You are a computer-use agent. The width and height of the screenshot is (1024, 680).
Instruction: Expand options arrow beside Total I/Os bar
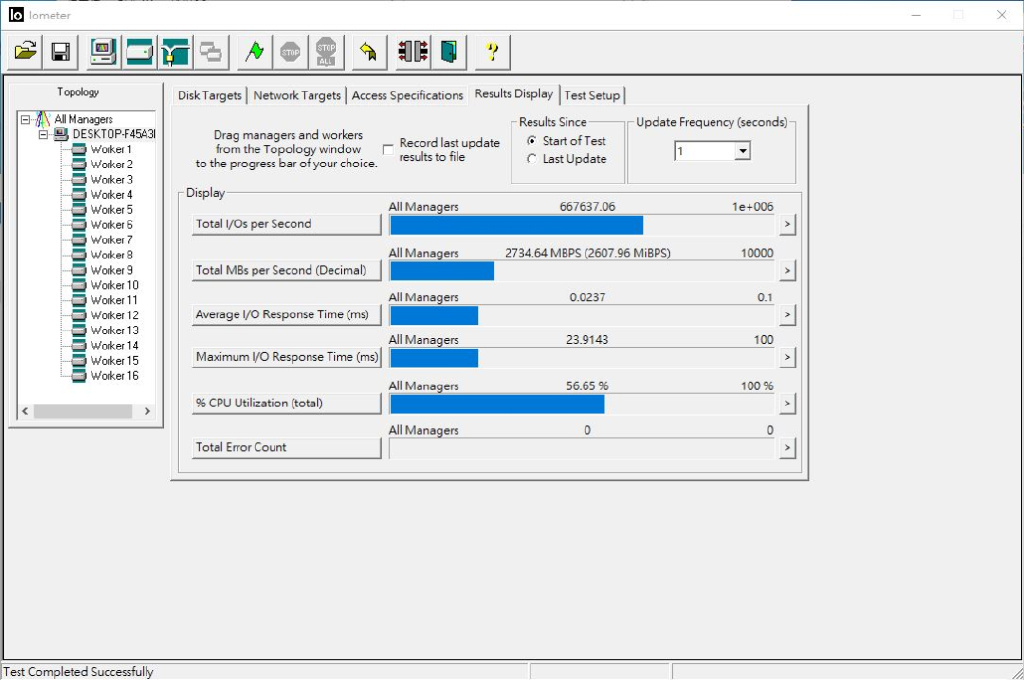point(788,224)
